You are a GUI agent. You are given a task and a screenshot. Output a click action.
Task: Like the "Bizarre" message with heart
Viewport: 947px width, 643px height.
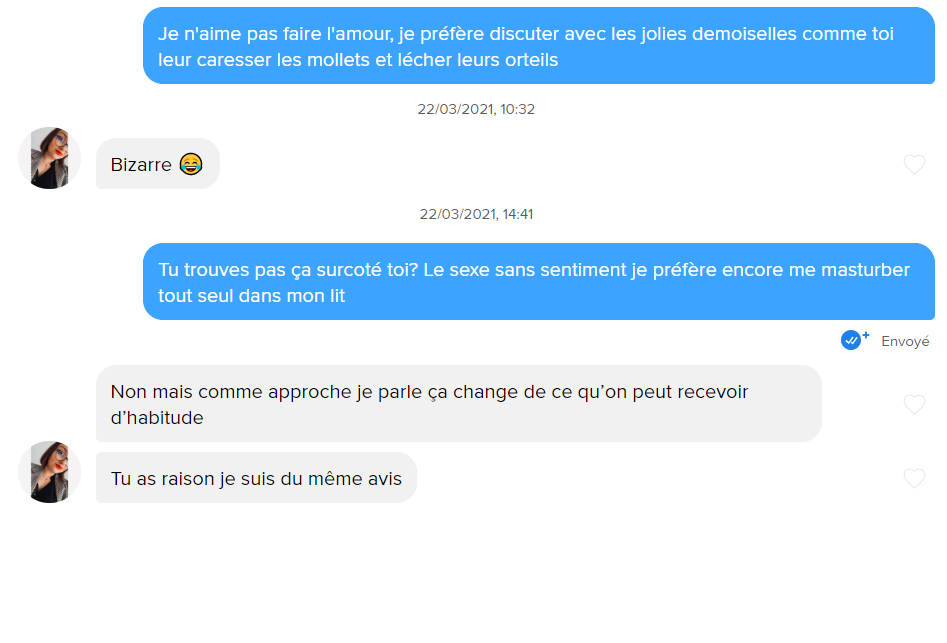click(914, 164)
